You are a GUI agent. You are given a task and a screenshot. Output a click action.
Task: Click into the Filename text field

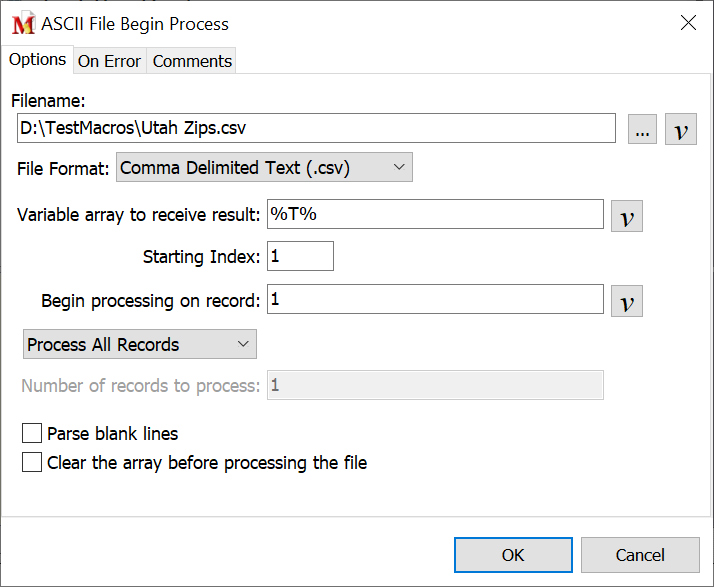(x=316, y=129)
